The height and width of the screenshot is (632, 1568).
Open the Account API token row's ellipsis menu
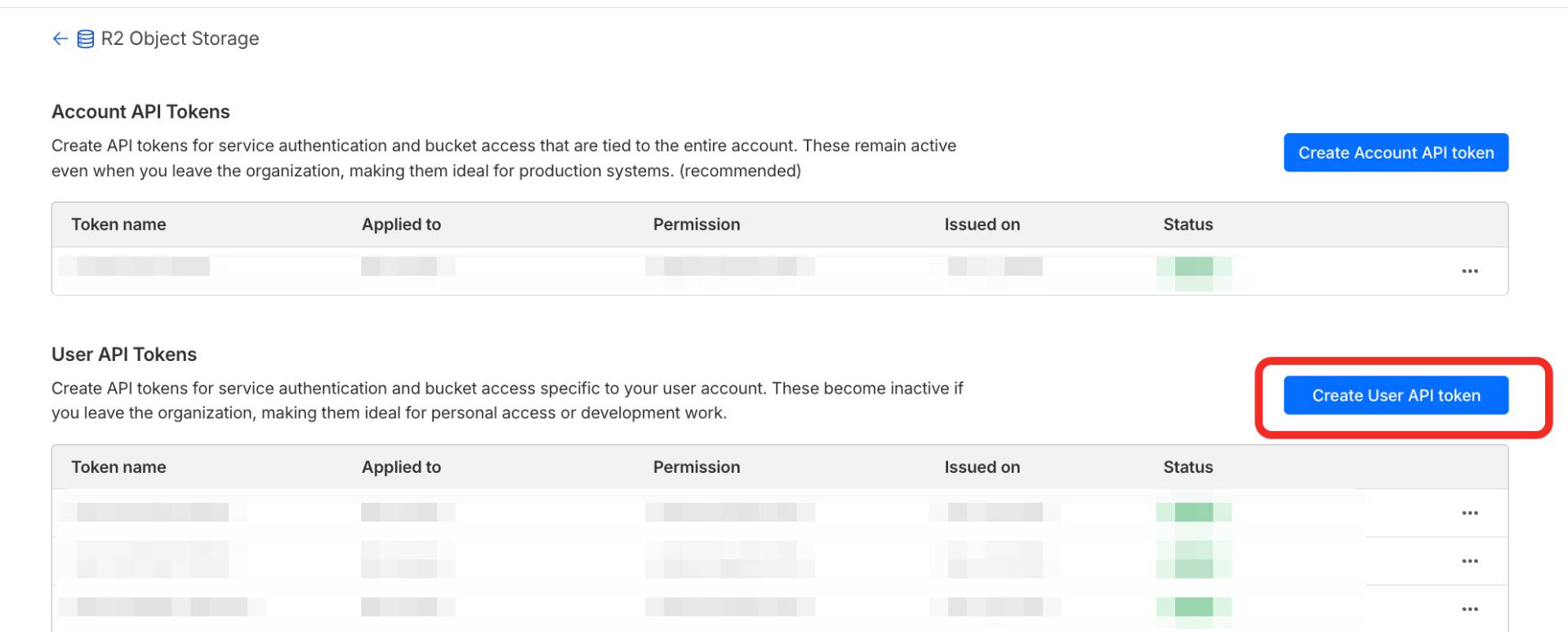pos(1469,271)
